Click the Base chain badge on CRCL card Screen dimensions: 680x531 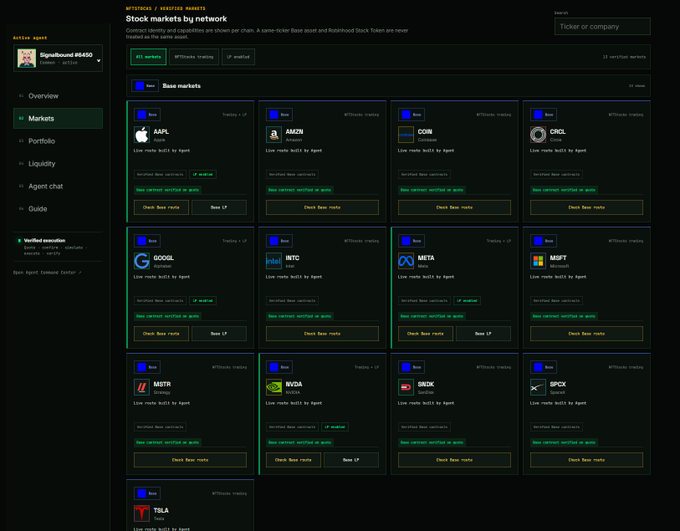click(543, 115)
